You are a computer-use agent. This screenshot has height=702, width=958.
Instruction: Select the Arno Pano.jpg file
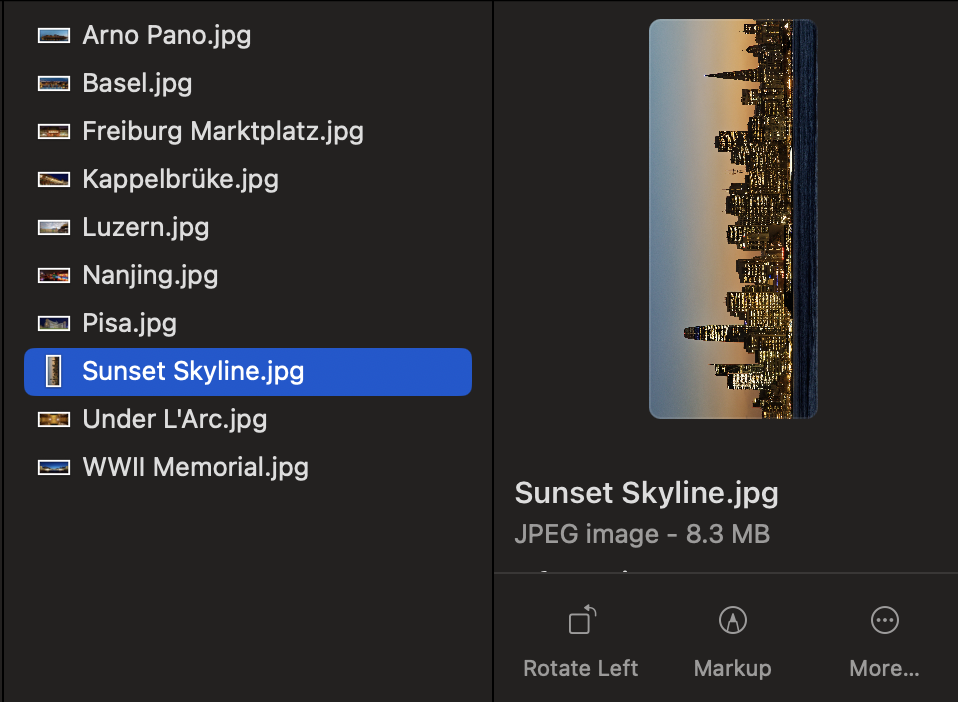pyautogui.click(x=166, y=36)
